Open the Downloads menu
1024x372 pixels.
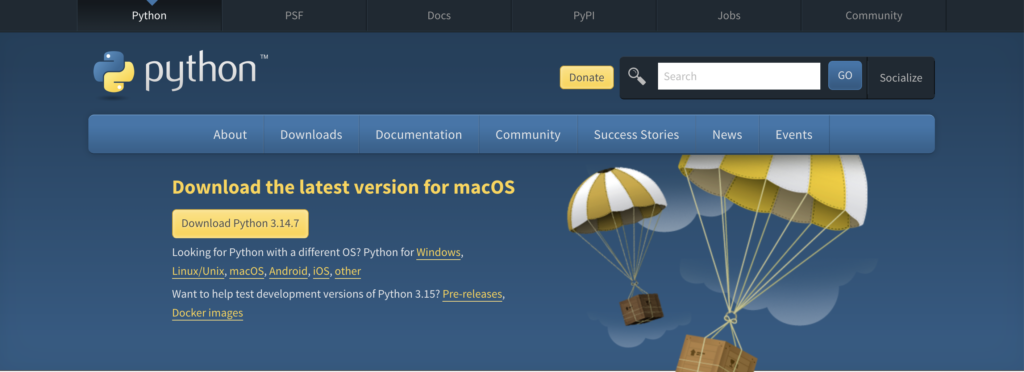(x=311, y=134)
